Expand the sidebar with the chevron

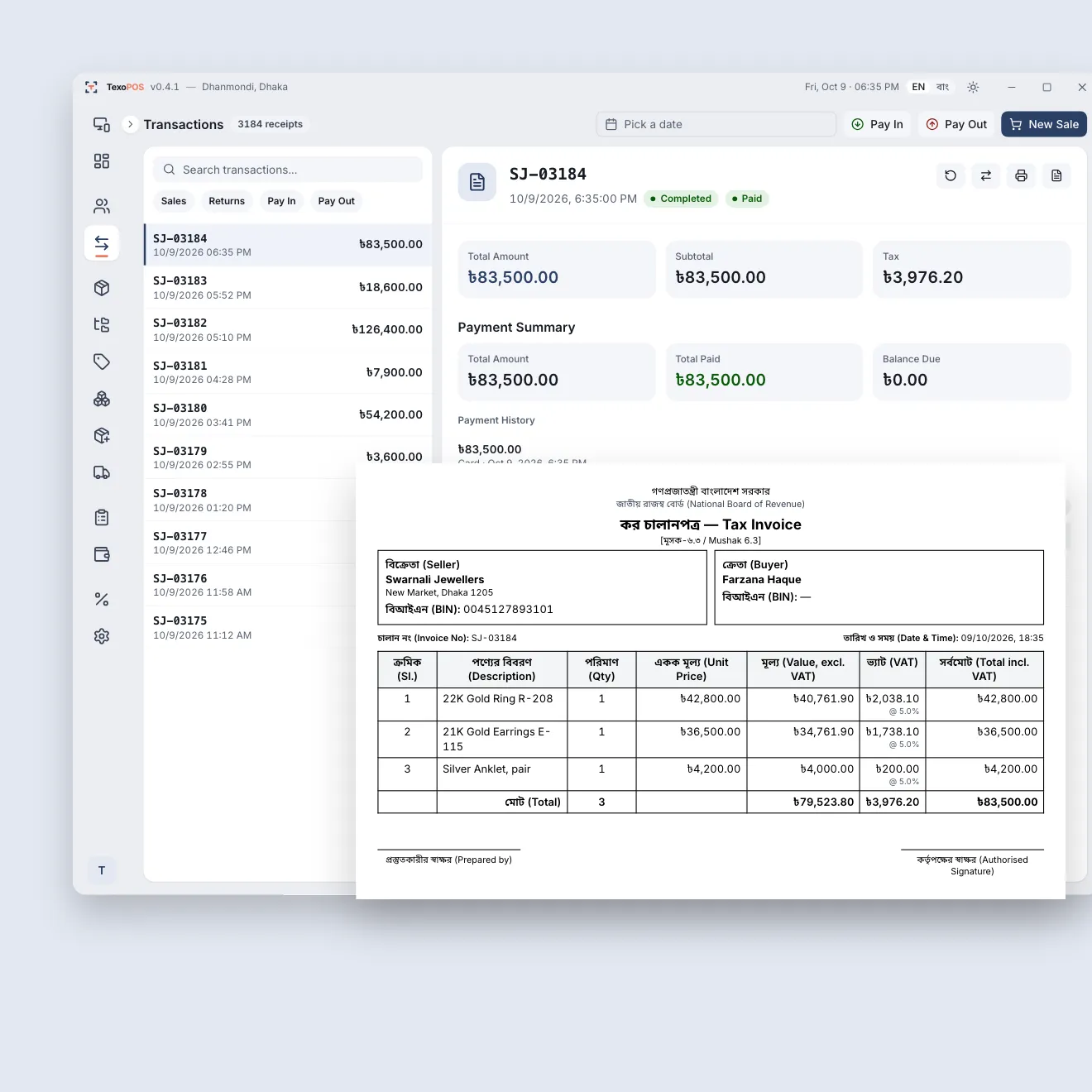pyautogui.click(x=130, y=124)
